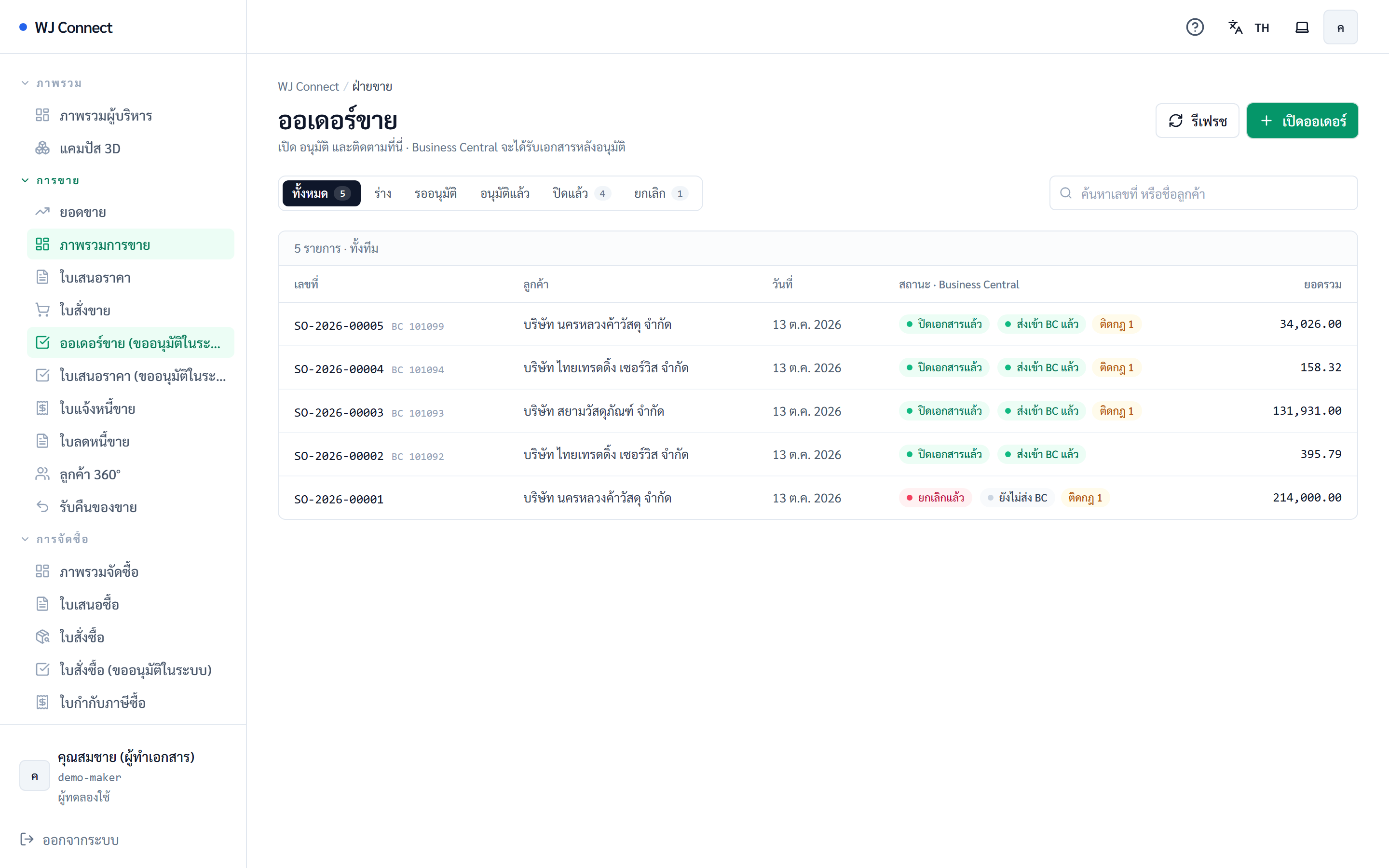Collapse the ภาพรวม sidebar section
The image size is (1389, 868).
point(52,83)
